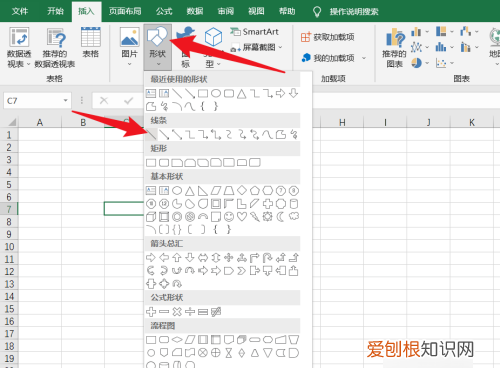This screenshot has height=368, width=500.
Task: Switch to 页面布局 tab
Action: pyautogui.click(x=125, y=11)
